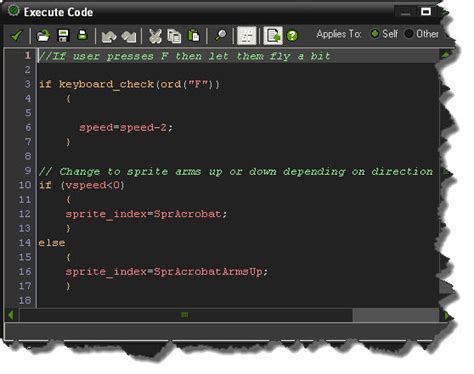The image size is (474, 374).
Task: Select the Self applies-to option
Action: [x=375, y=34]
